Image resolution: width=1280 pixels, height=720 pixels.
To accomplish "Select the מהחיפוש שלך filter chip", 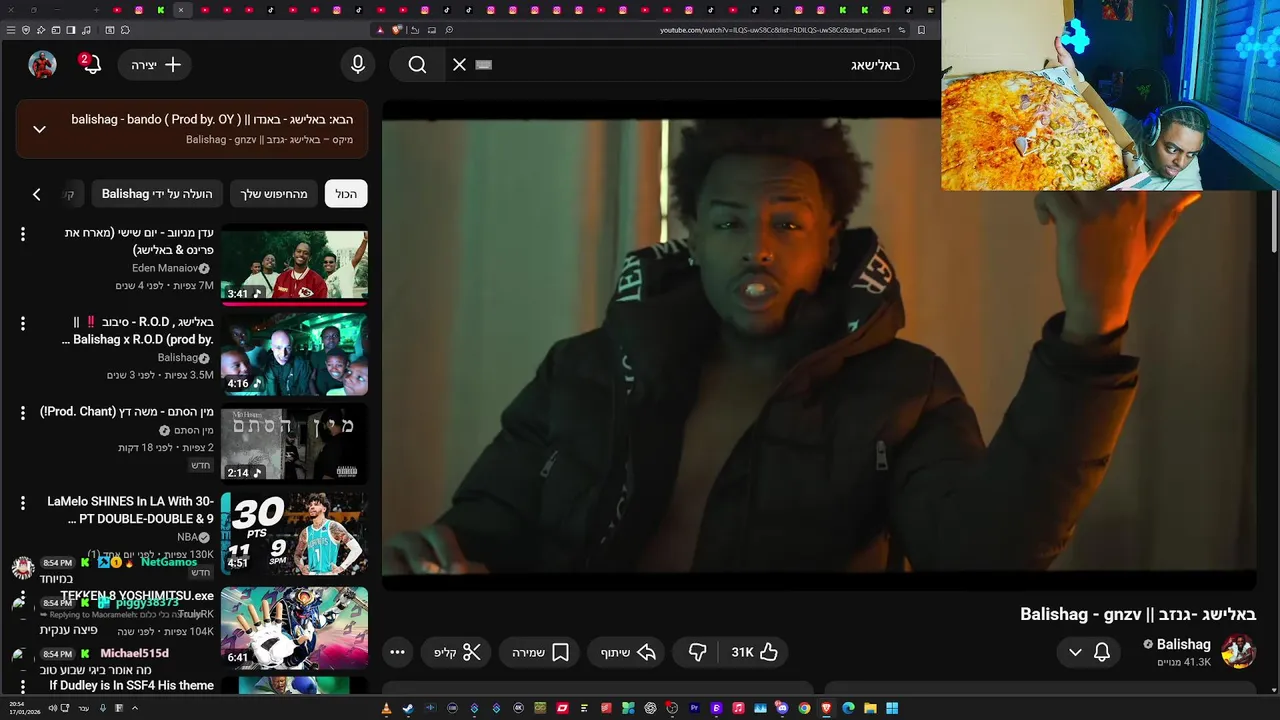I will (x=274, y=194).
